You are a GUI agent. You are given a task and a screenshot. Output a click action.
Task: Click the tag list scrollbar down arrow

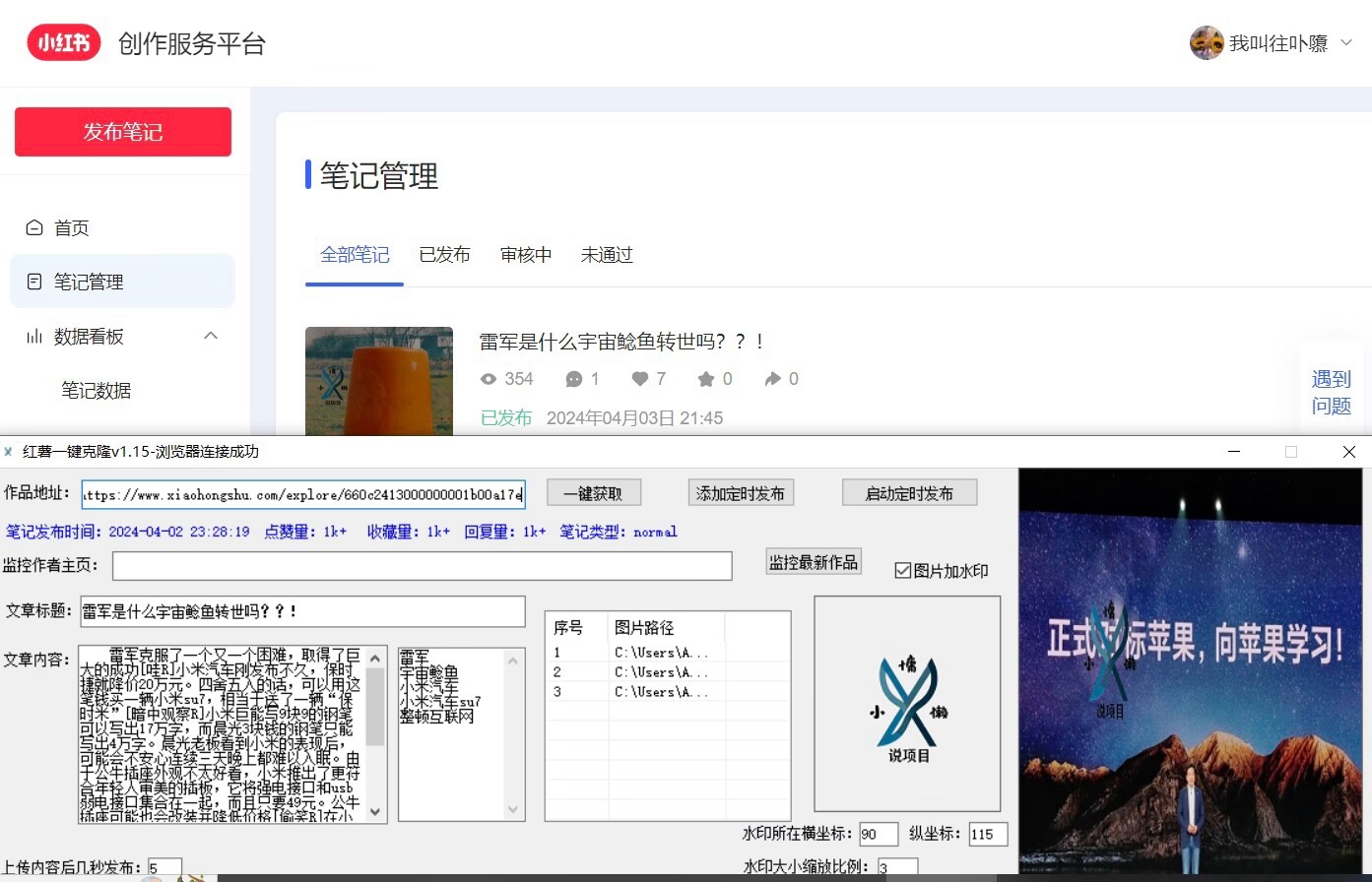pos(514,810)
